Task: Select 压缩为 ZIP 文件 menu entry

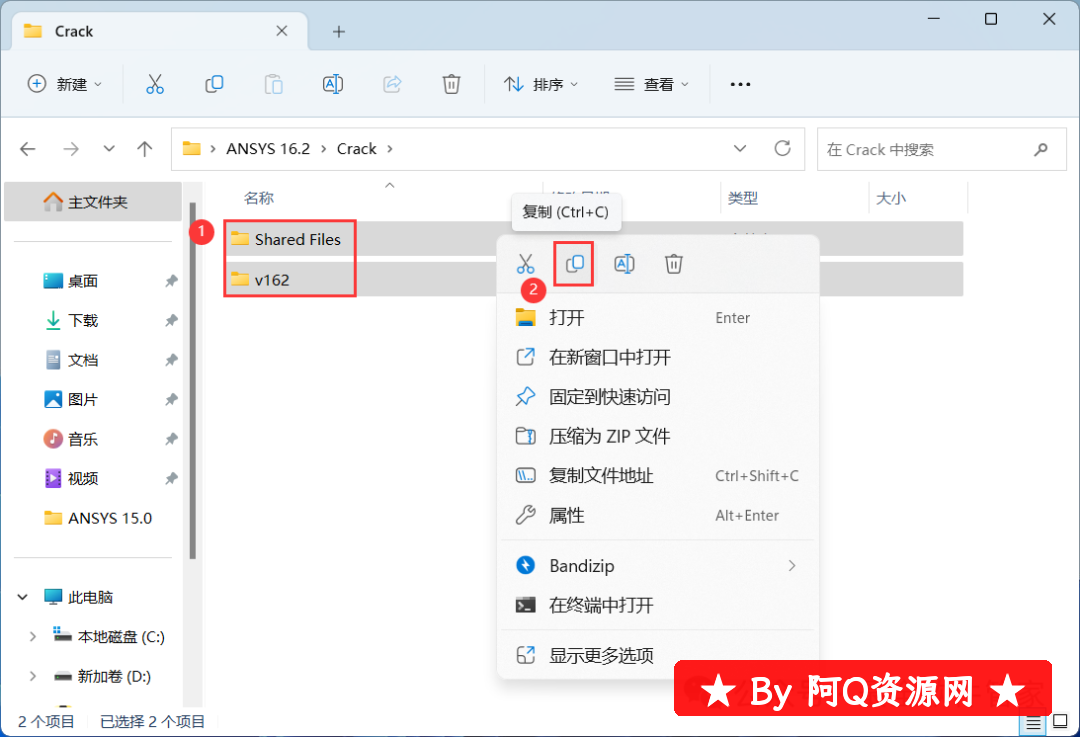Action: coord(658,436)
